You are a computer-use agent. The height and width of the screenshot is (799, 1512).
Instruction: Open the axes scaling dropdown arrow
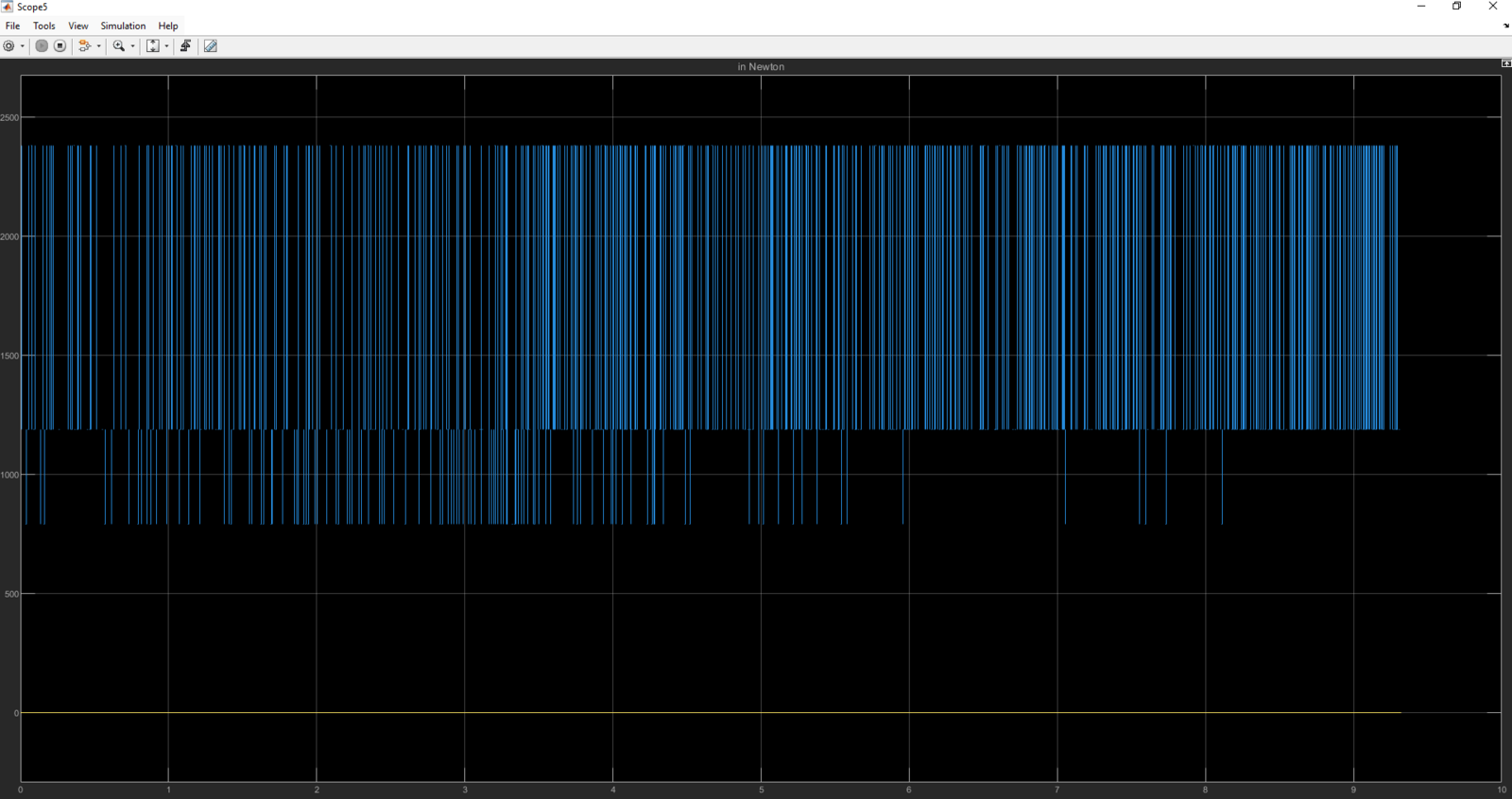pyautogui.click(x=167, y=45)
